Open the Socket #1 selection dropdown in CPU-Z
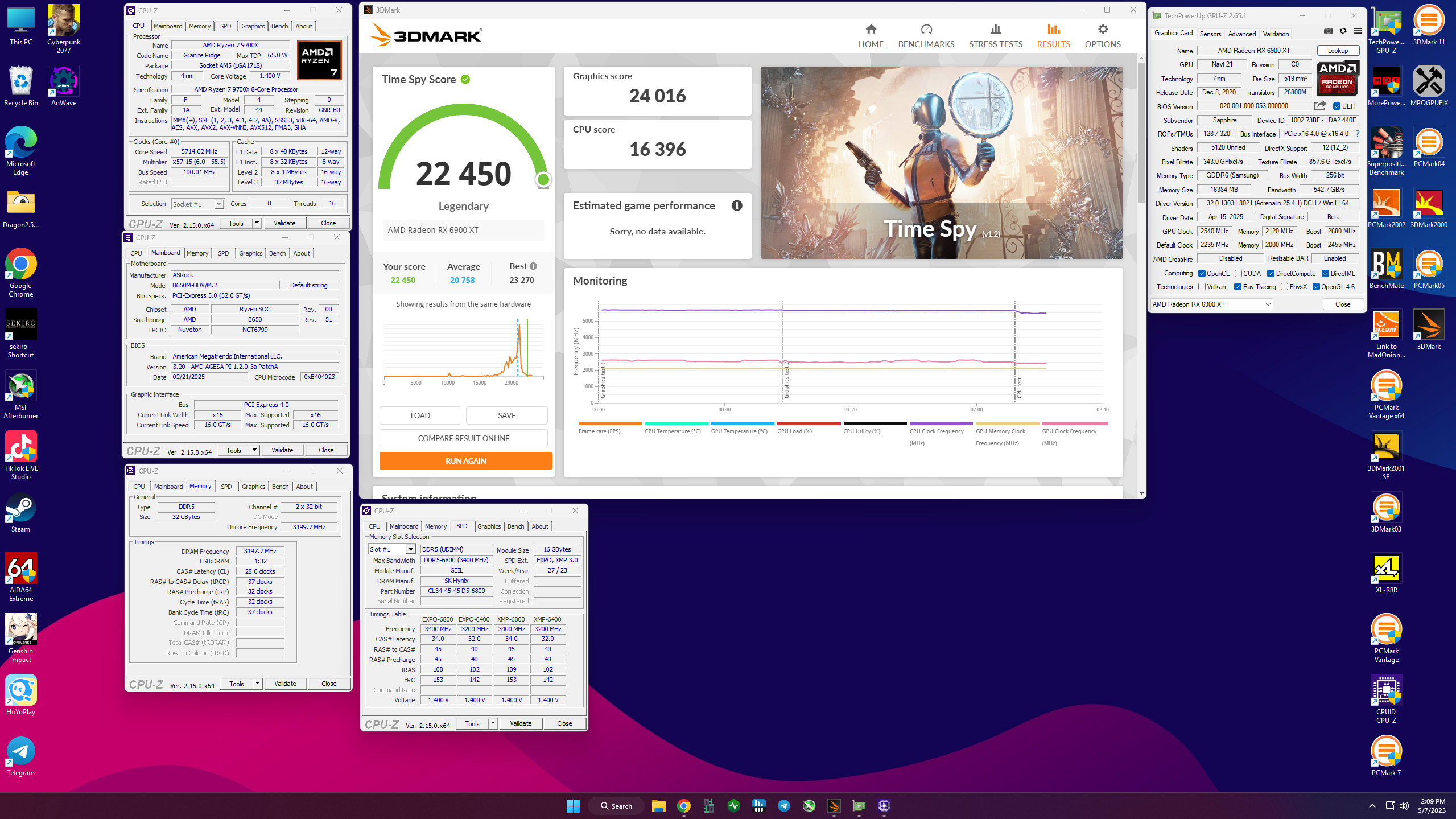Viewport: 1456px width, 819px height. [x=197, y=204]
